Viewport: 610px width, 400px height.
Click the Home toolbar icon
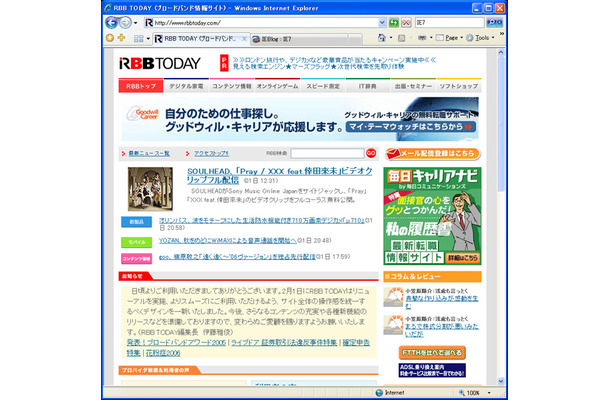(x=382, y=38)
